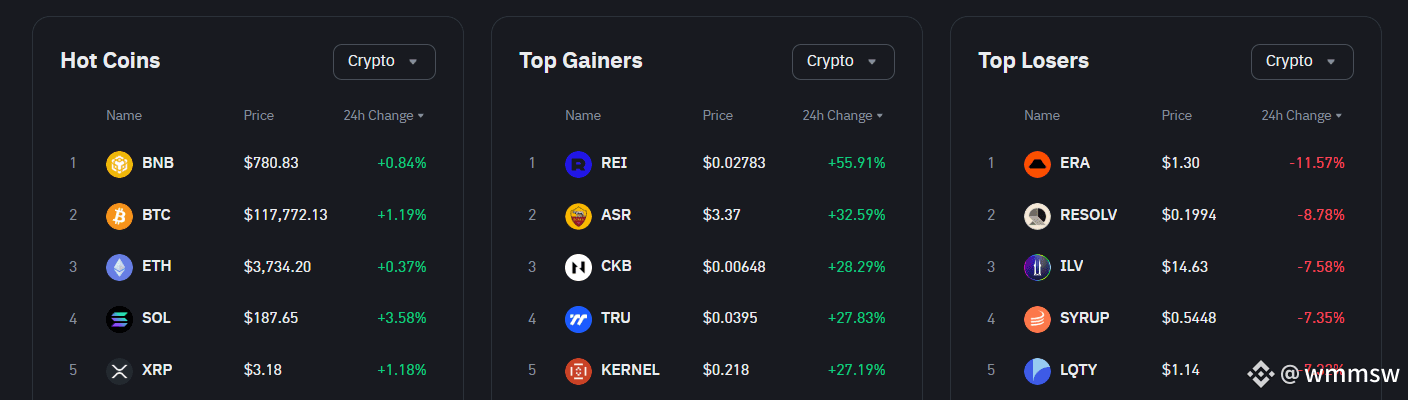1408x400 pixels.
Task: Click the ERA coin icon
Action: (1037, 163)
